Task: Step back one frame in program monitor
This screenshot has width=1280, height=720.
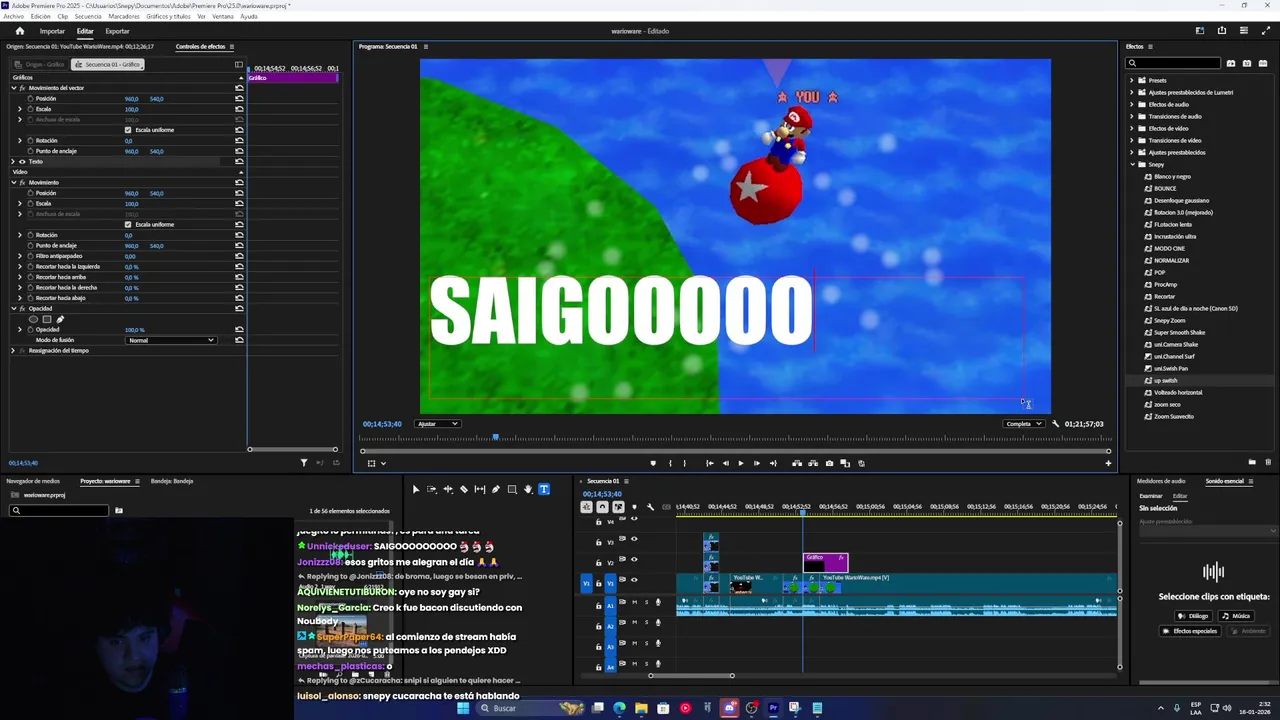Action: tap(726, 463)
